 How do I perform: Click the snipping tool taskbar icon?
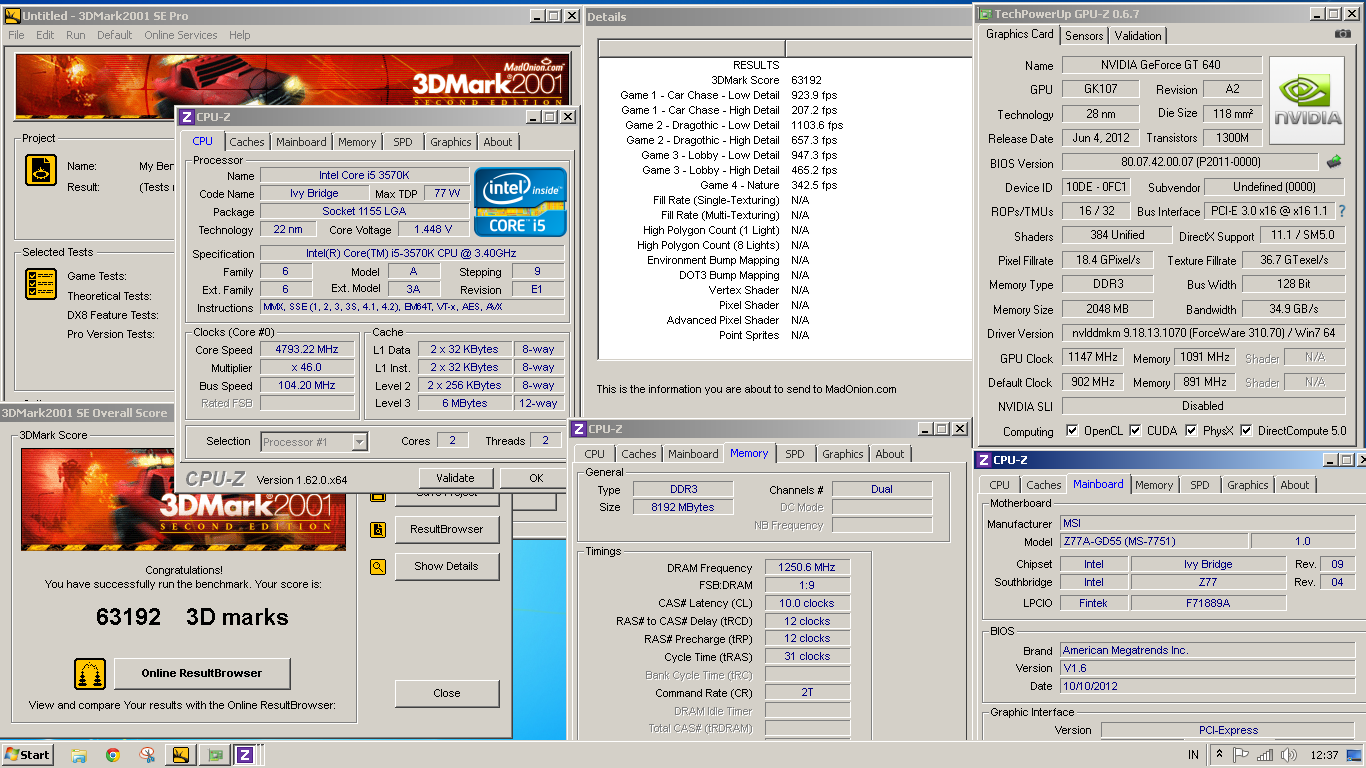tap(147, 755)
